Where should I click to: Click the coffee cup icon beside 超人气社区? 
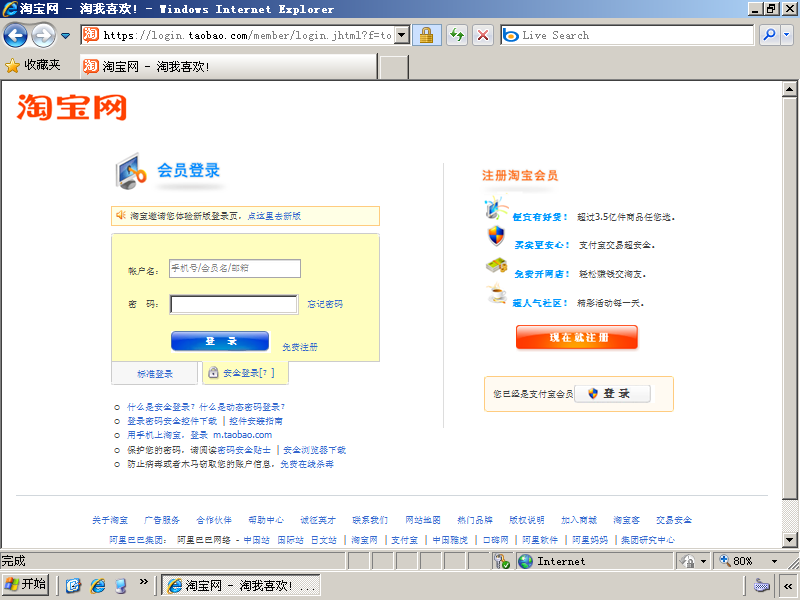coord(496,294)
